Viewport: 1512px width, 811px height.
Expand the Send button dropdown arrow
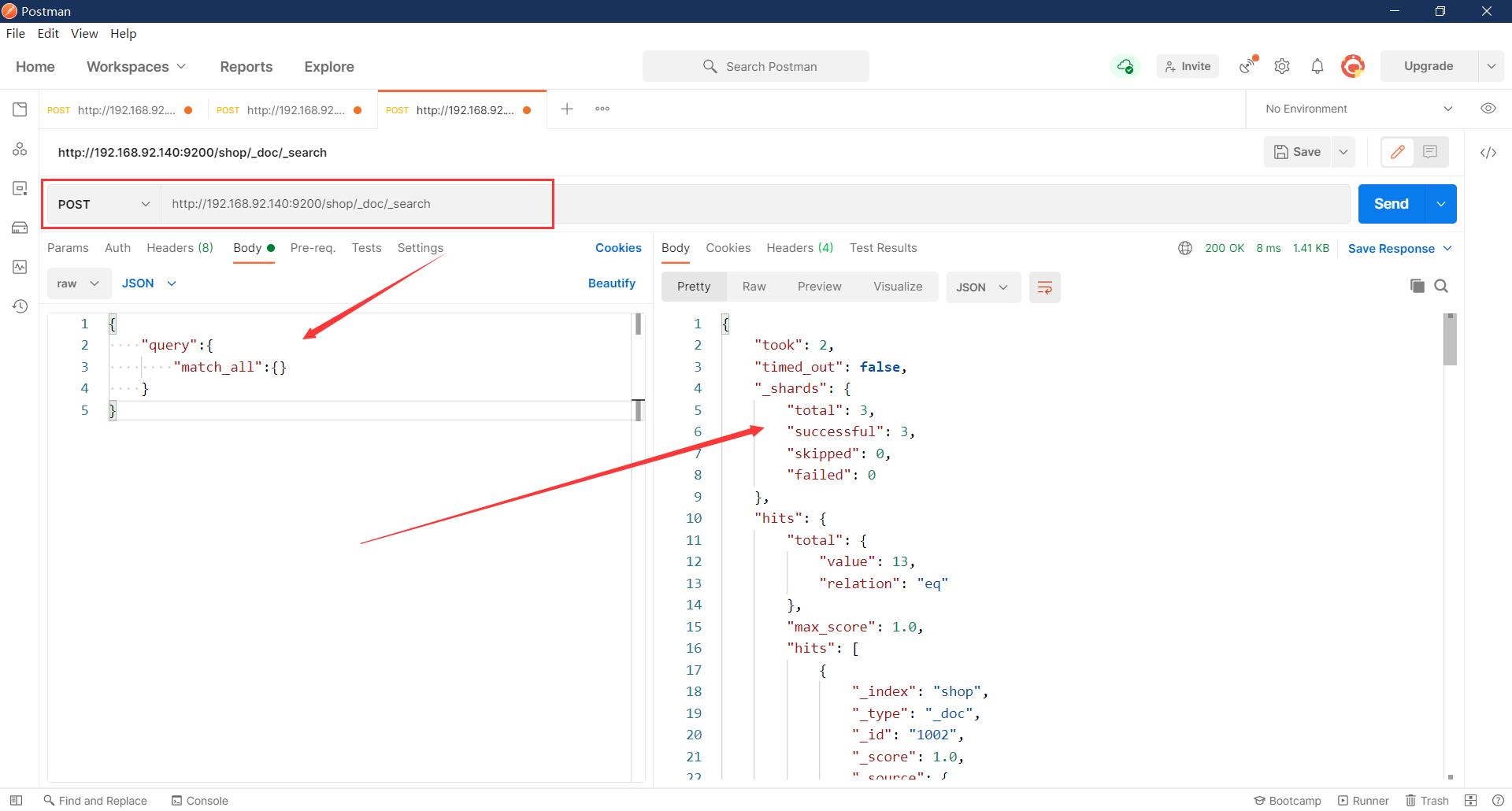[x=1440, y=204]
